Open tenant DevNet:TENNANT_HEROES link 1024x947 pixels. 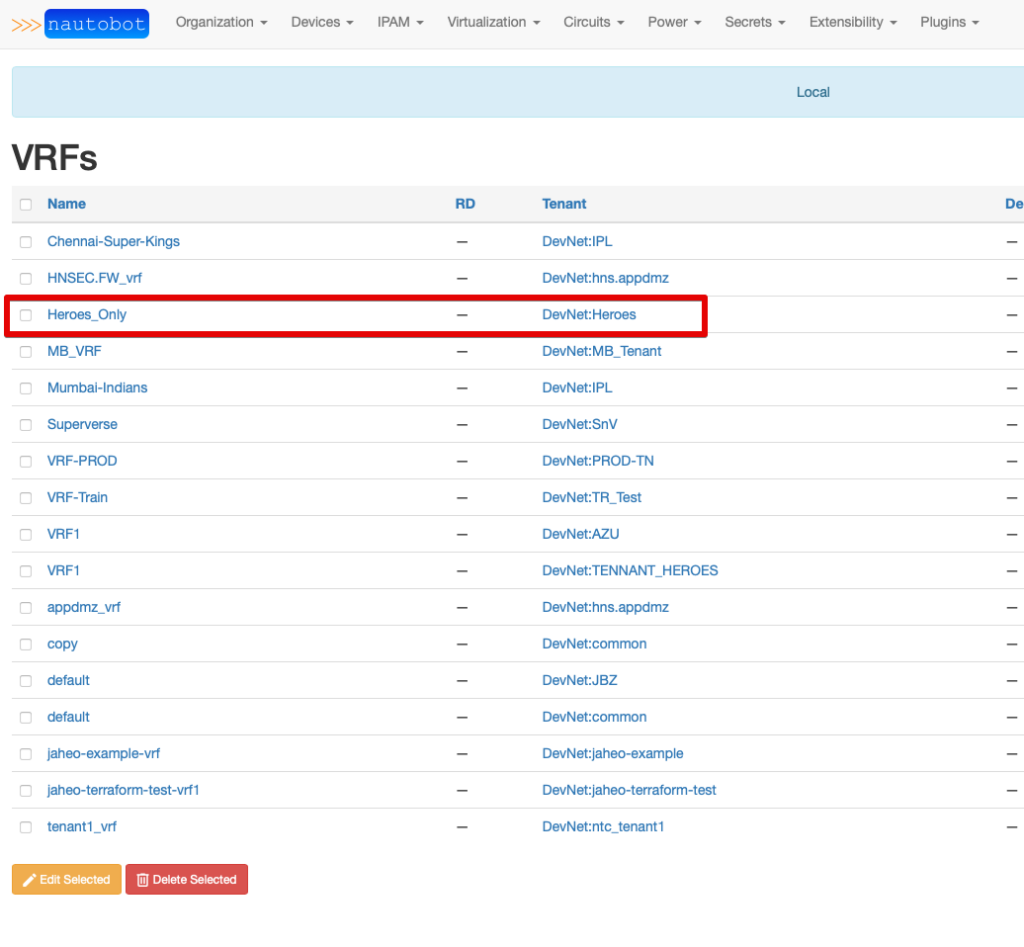coord(630,570)
